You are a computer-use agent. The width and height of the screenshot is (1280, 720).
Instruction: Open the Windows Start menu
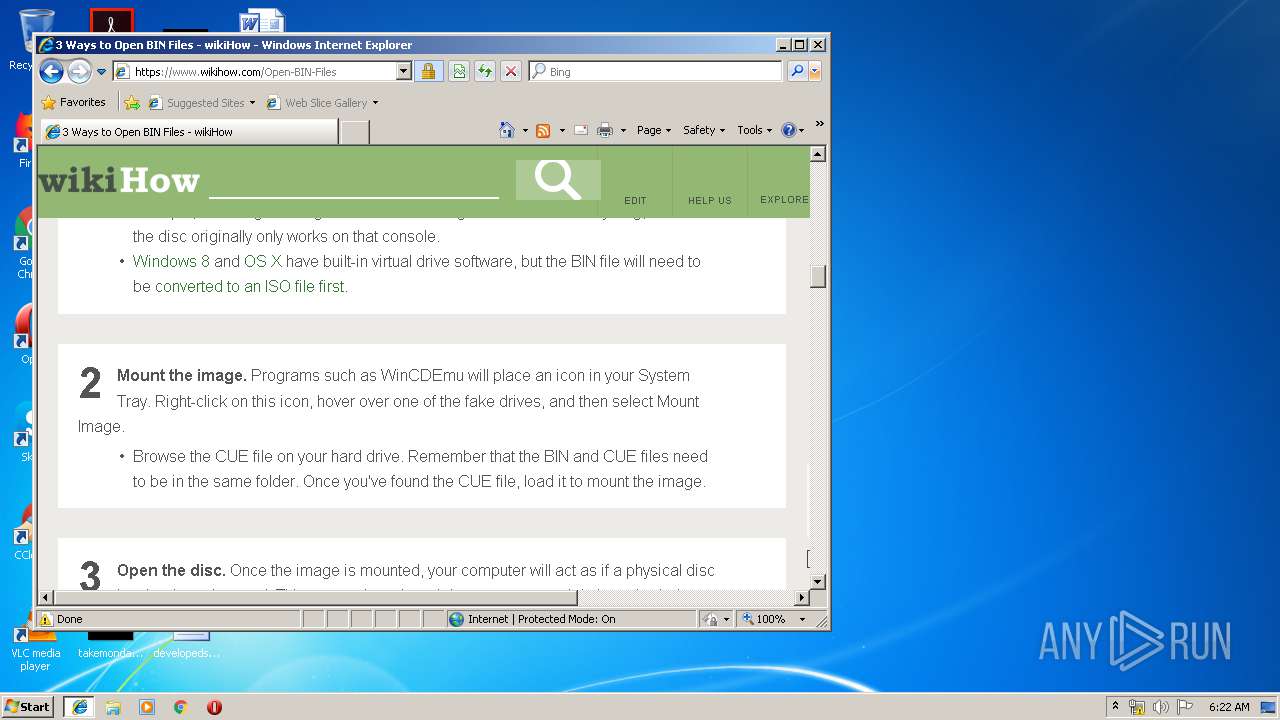coord(28,706)
